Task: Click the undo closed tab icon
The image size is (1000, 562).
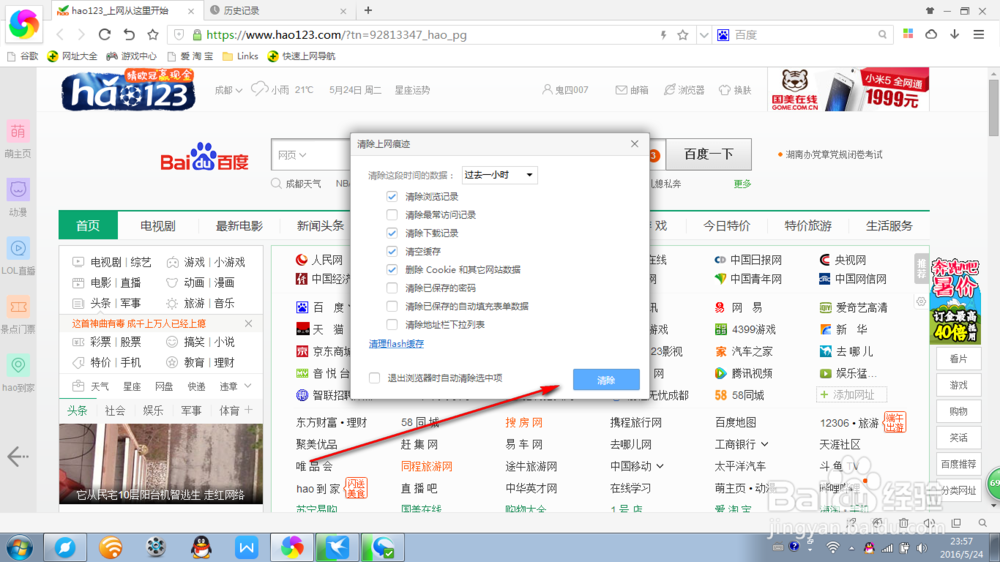Action: tap(129, 34)
